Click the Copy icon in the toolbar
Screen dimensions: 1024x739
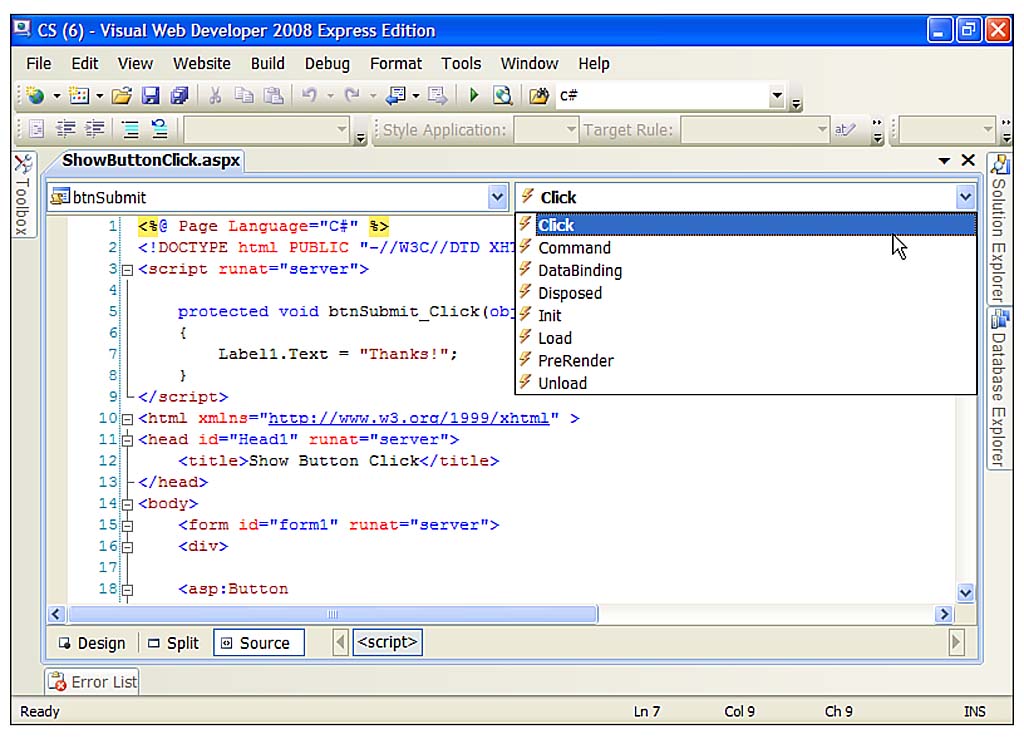coord(244,96)
